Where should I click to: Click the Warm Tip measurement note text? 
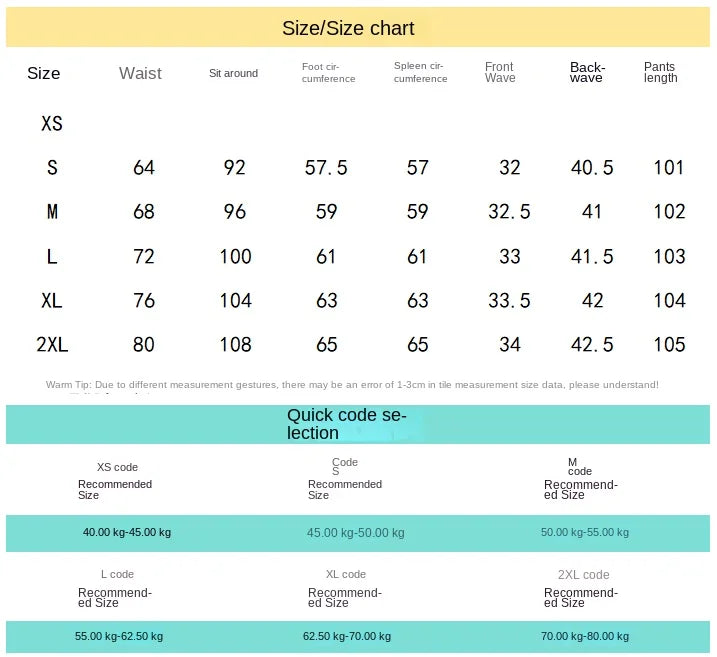[x=352, y=385]
